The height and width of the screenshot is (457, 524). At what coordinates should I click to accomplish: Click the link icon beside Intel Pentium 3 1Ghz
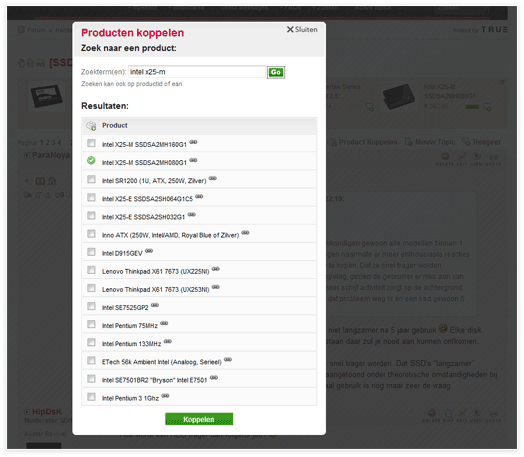click(165, 396)
